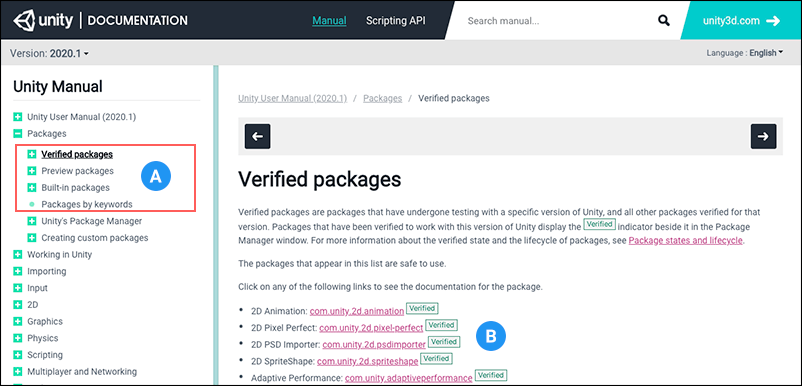Expand the Input section plus icon

[x=18, y=288]
